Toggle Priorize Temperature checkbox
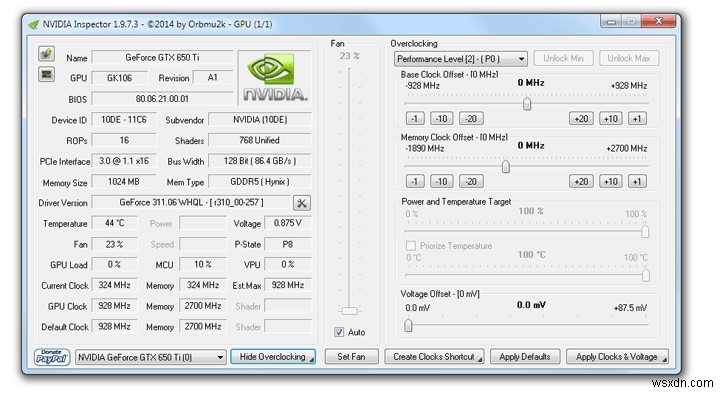725x393 pixels. 410,246
